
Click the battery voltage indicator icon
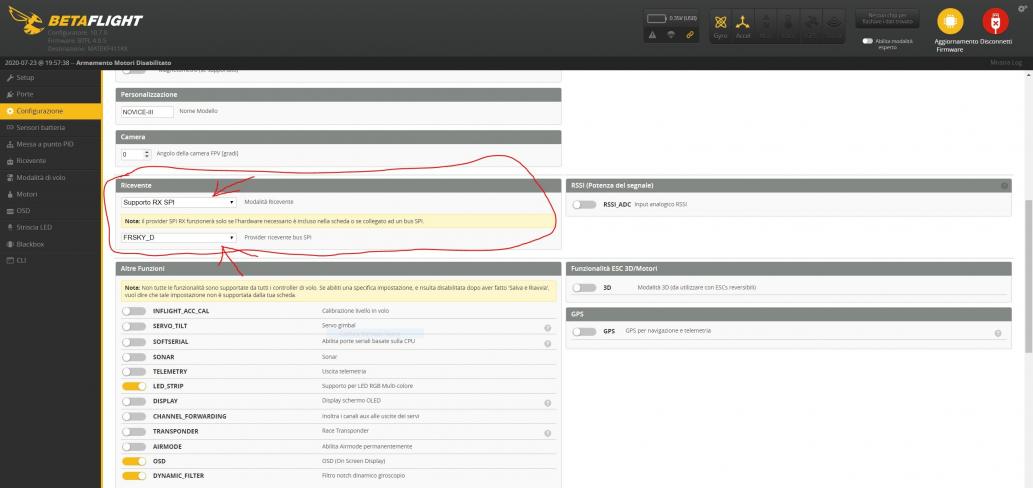pos(657,18)
